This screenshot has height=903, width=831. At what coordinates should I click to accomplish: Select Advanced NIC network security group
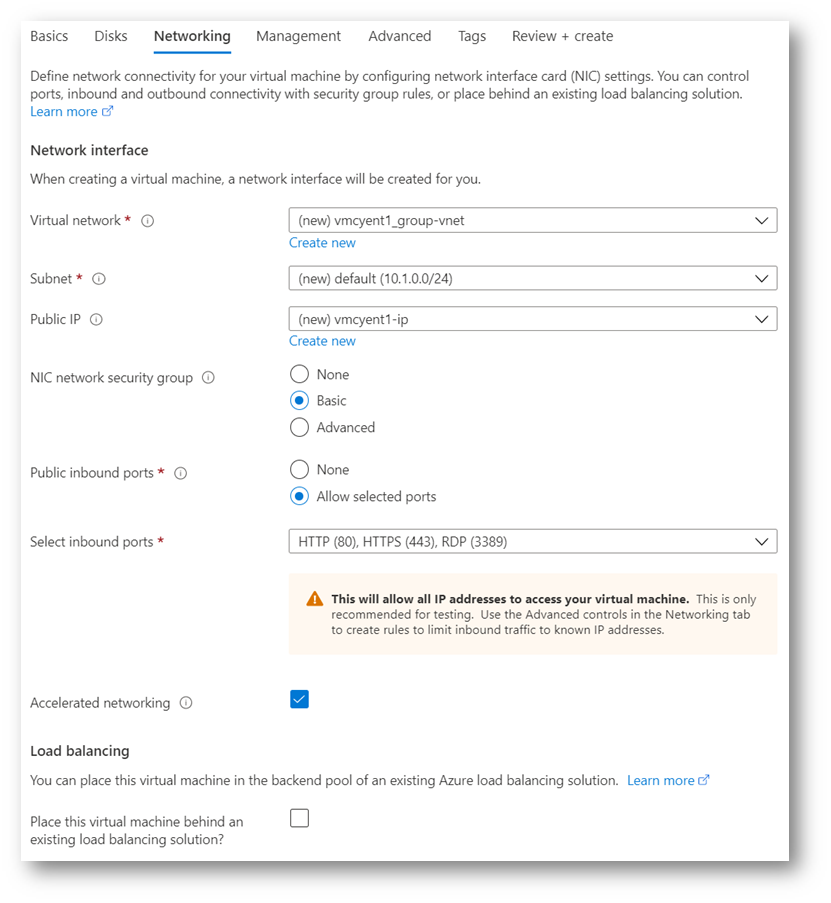point(299,427)
